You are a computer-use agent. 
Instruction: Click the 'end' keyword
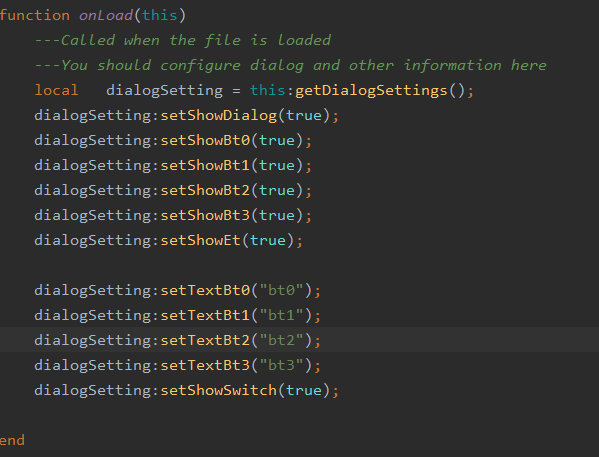(12, 440)
